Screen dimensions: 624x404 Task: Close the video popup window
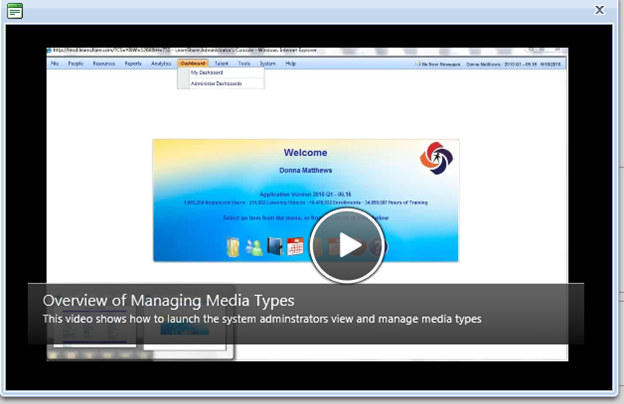(599, 9)
